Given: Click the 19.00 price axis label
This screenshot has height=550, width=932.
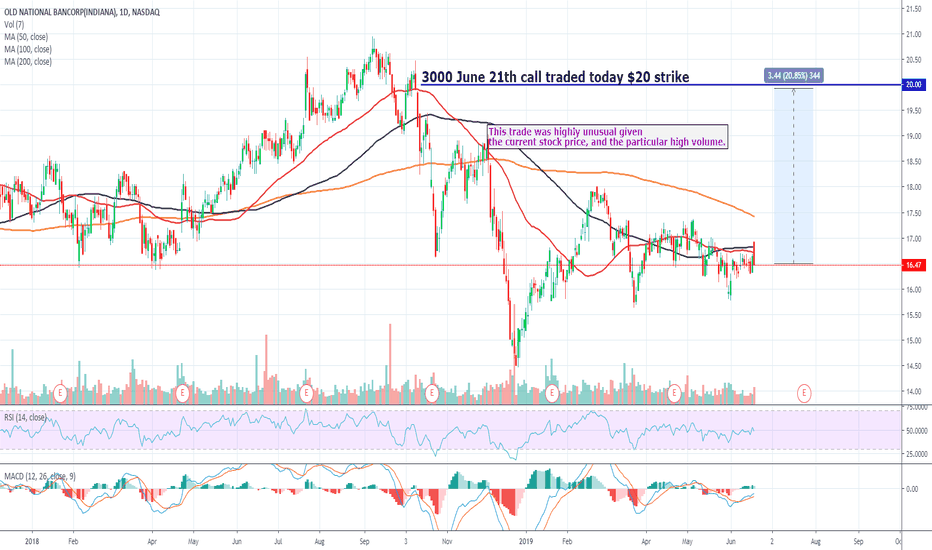Looking at the screenshot, I should (x=914, y=136).
